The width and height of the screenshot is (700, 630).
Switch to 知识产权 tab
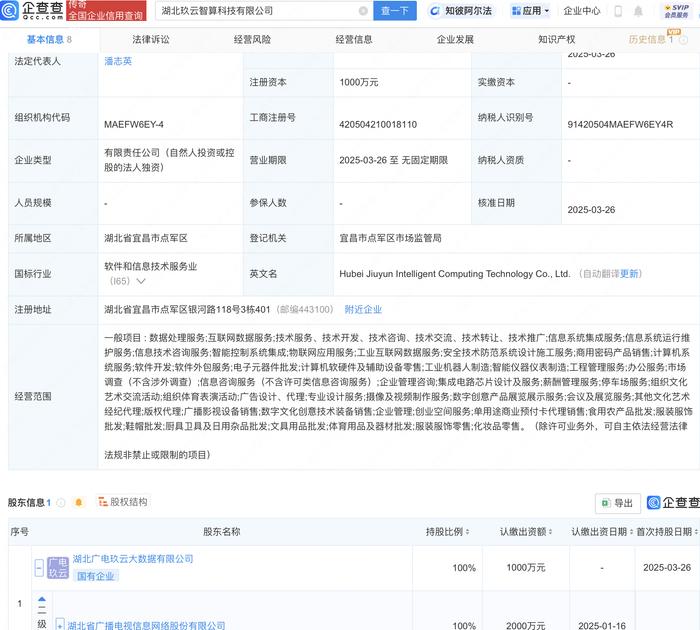pos(557,39)
